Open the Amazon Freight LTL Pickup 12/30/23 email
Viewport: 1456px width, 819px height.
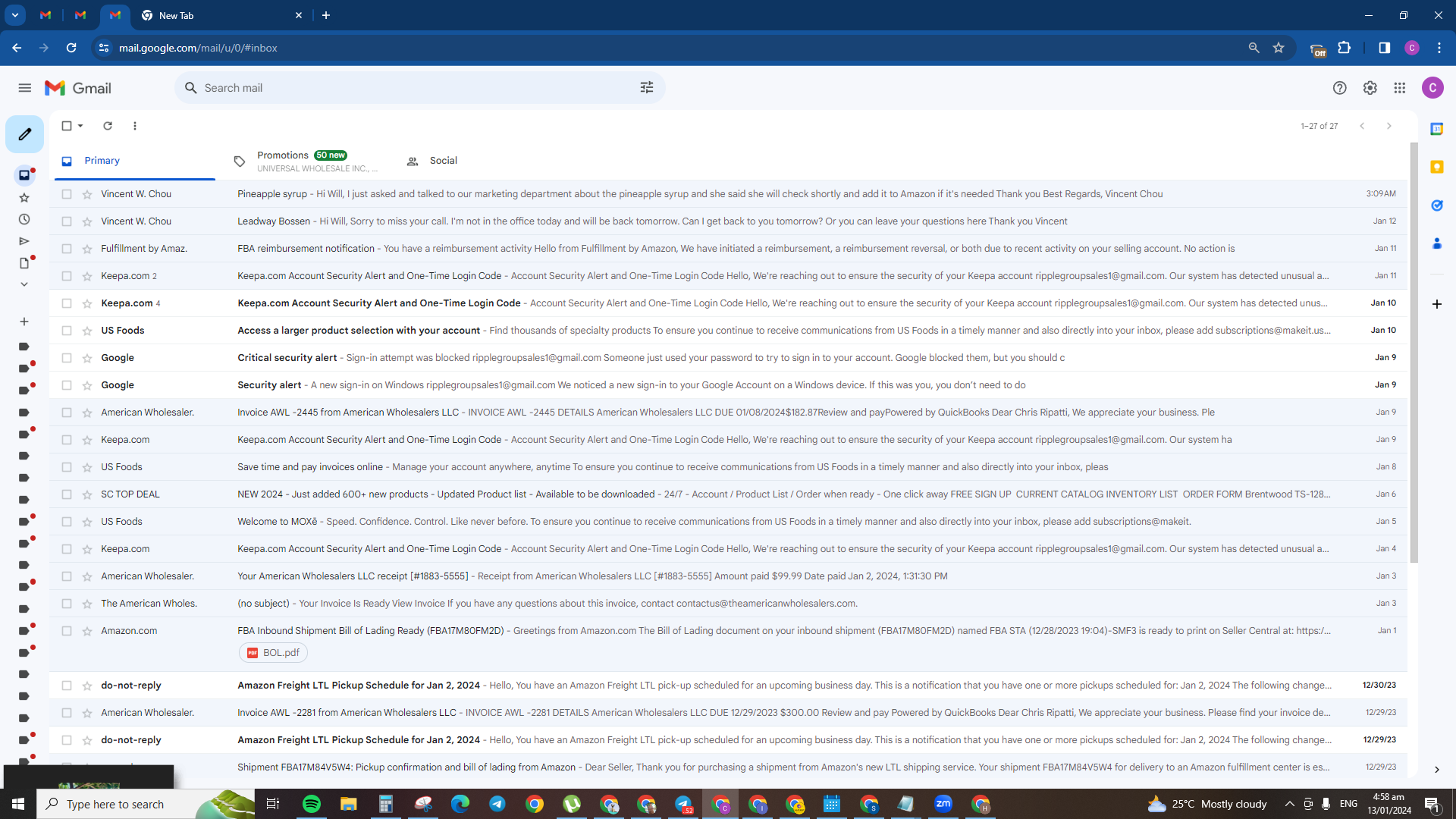[x=729, y=686]
